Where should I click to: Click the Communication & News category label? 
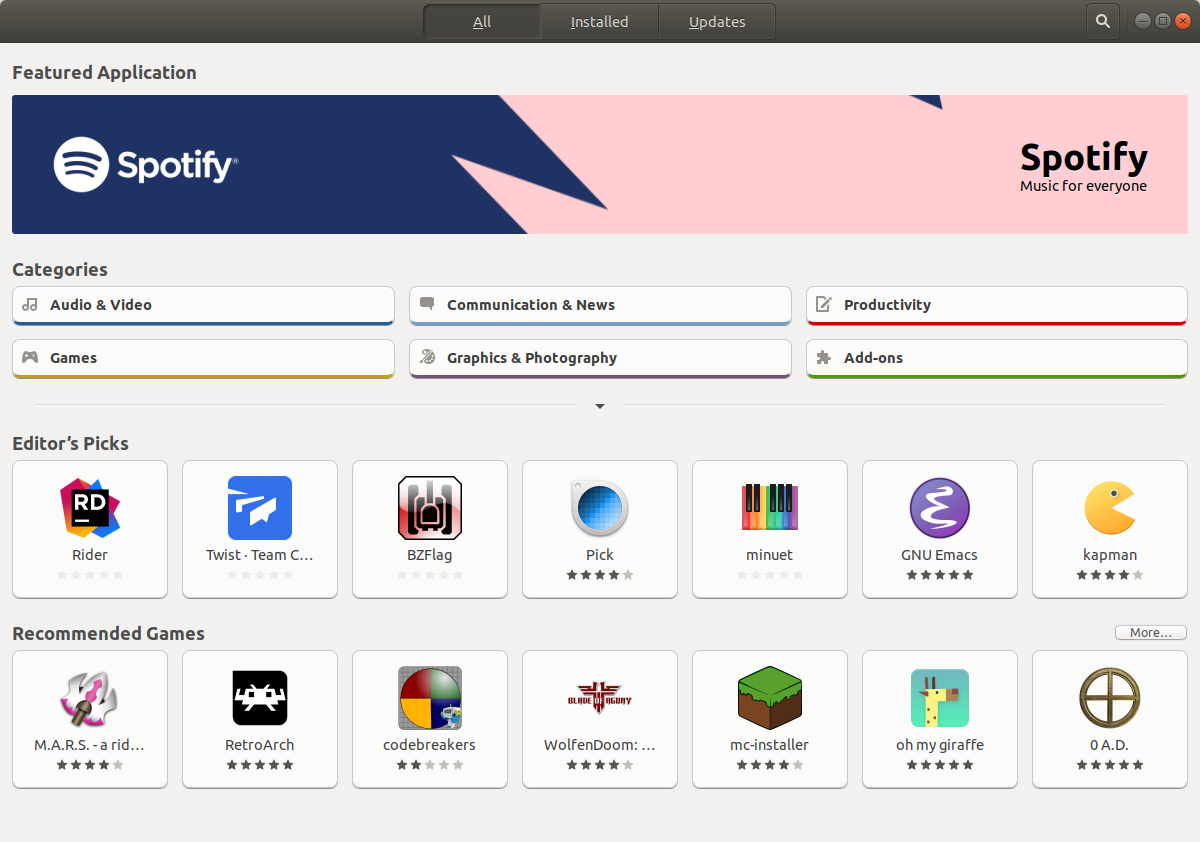[x=531, y=305]
